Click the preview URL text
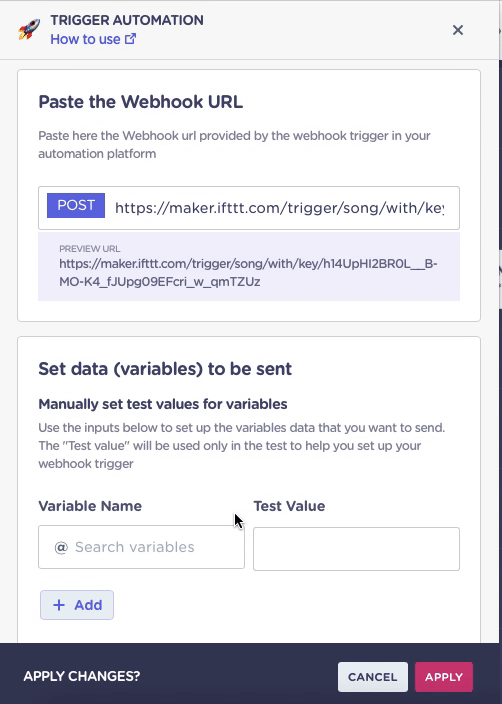This screenshot has width=502, height=704. coord(248,273)
